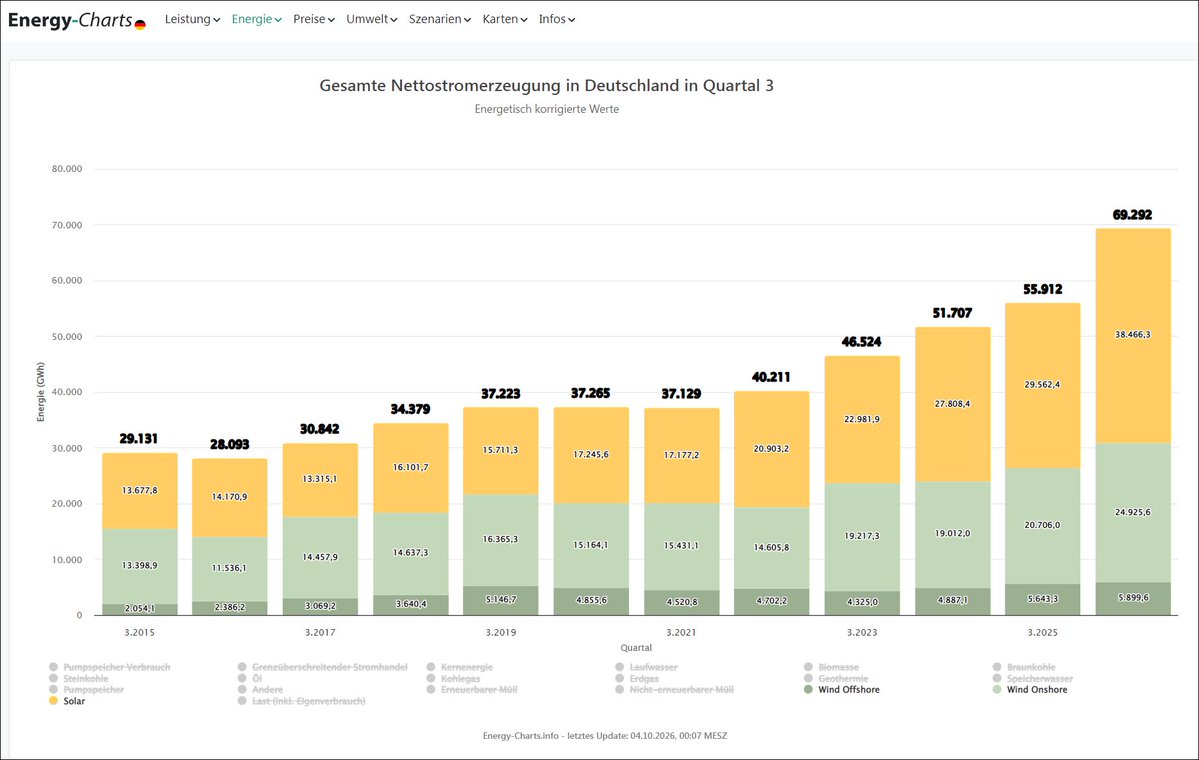
Task: Expand the Karten dropdown
Action: pyautogui.click(x=505, y=19)
